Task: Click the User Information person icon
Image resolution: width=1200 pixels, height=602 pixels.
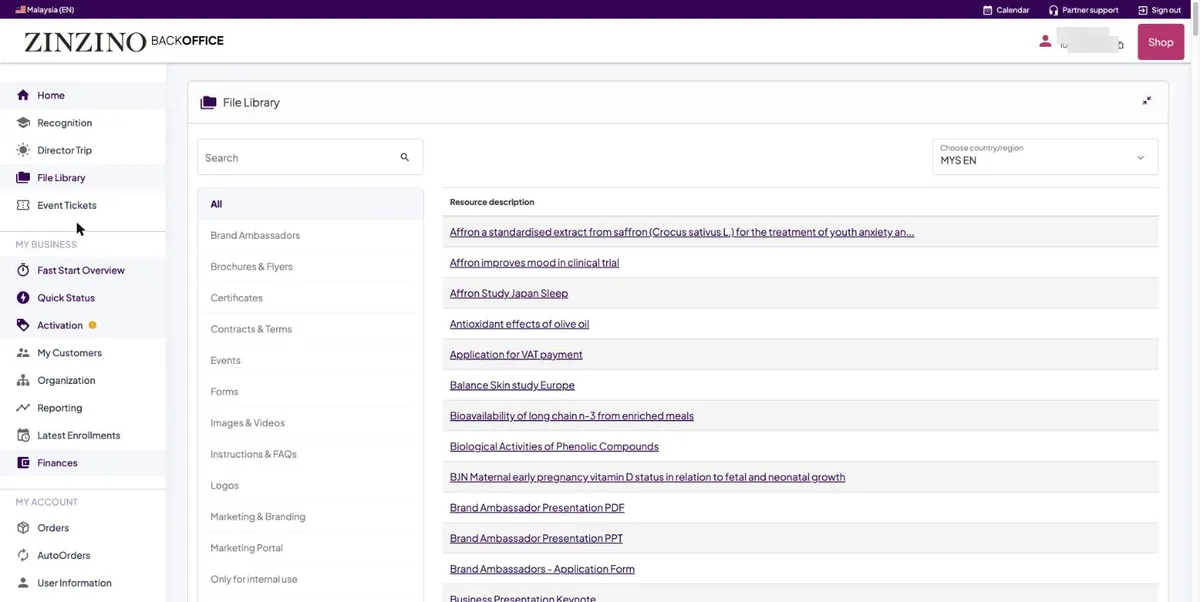Action: tap(23, 583)
